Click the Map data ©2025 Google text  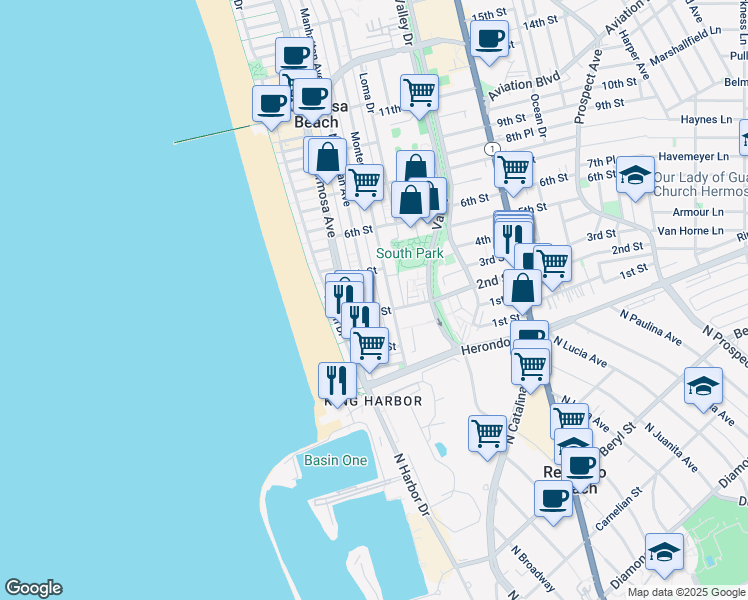point(687,593)
